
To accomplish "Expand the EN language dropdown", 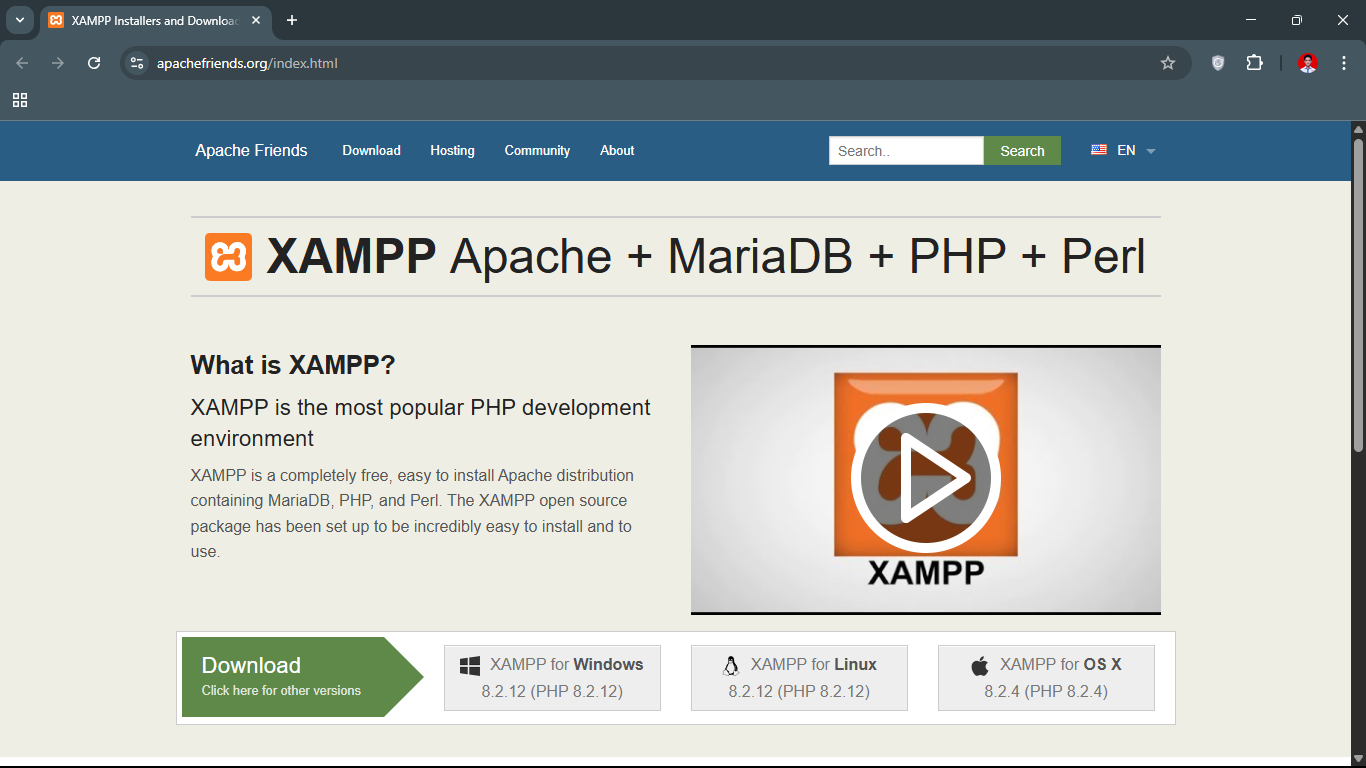I will pyautogui.click(x=1124, y=151).
